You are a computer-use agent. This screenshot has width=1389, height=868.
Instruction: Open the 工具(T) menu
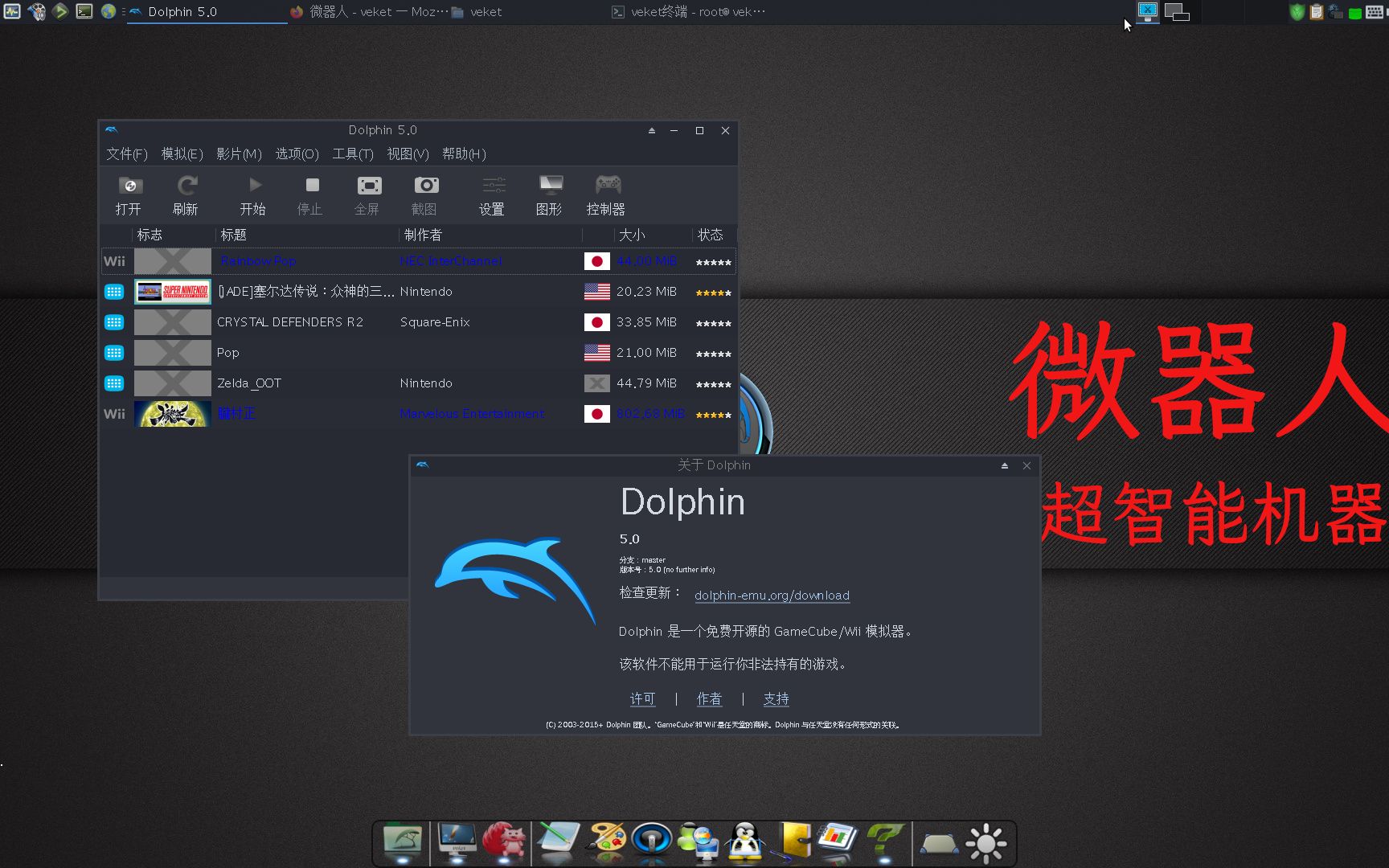353,154
